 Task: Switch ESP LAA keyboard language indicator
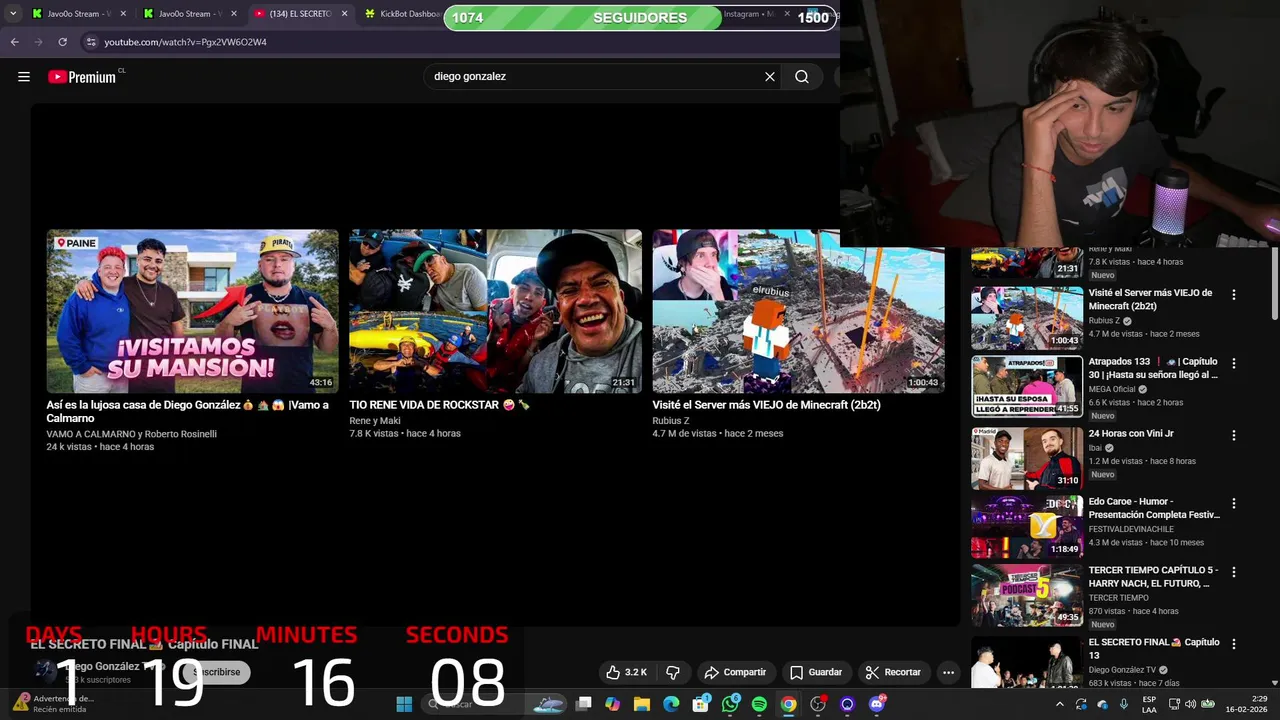[1149, 704]
